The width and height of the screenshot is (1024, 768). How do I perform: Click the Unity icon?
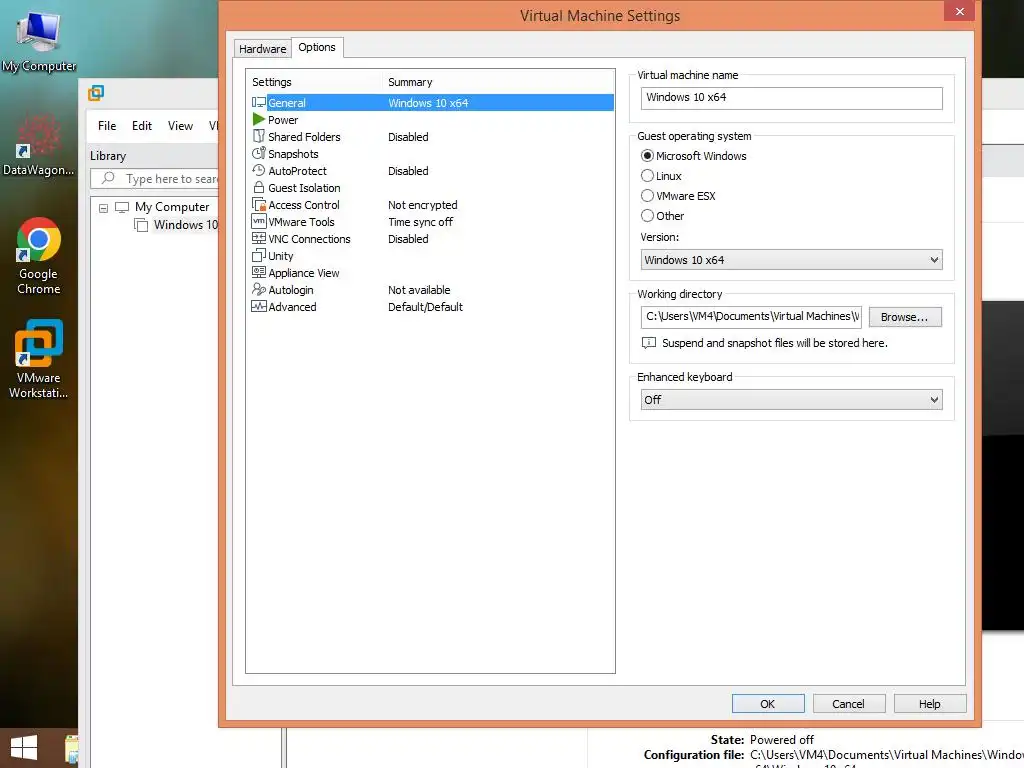click(259, 255)
